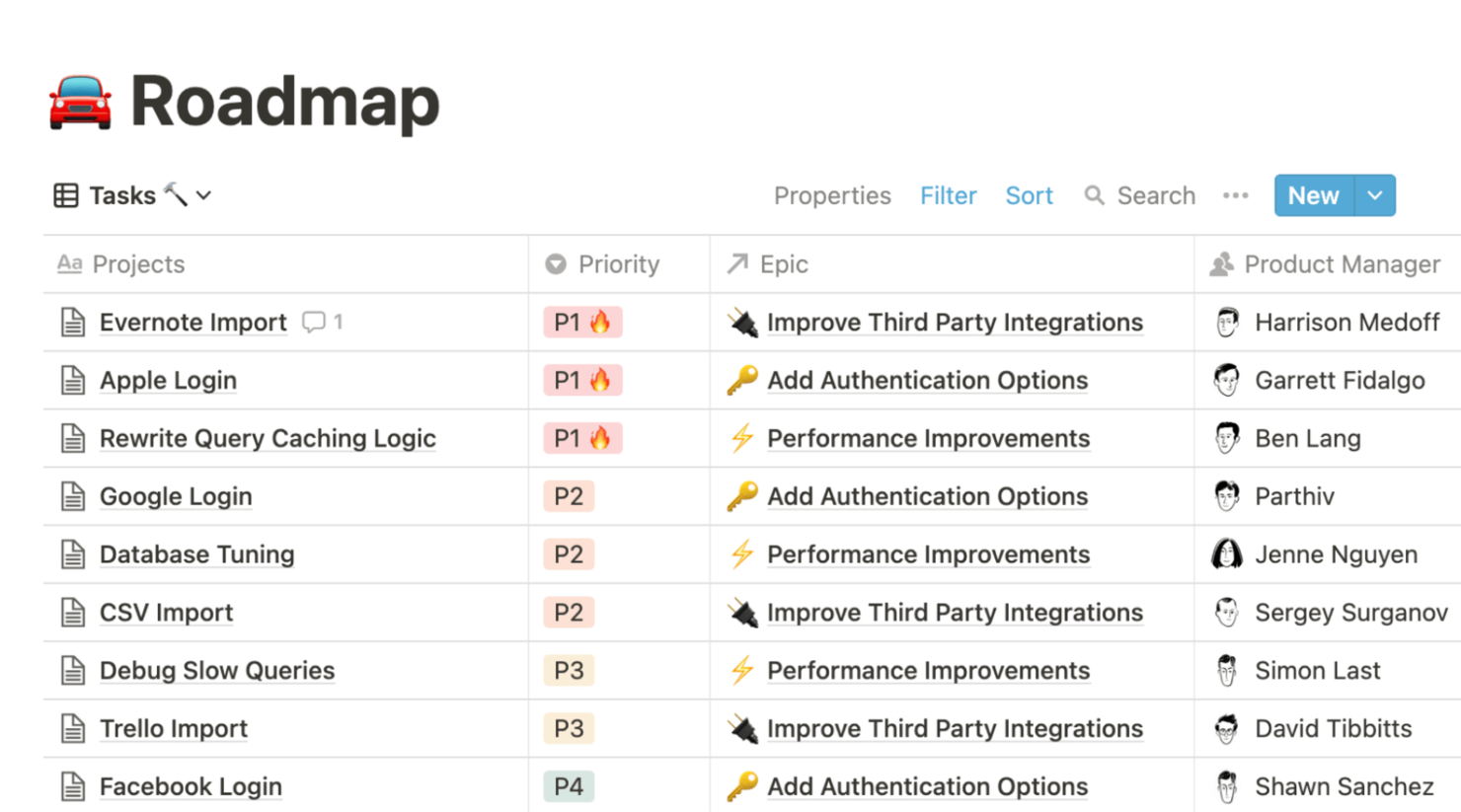Screen dimensions: 1461x812
Task: Open the Google Login page link
Action: coord(176,496)
